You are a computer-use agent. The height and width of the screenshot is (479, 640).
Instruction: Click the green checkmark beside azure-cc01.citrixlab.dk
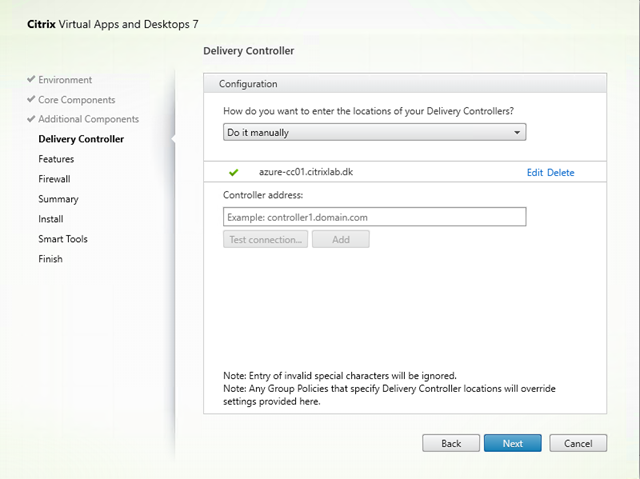233,173
